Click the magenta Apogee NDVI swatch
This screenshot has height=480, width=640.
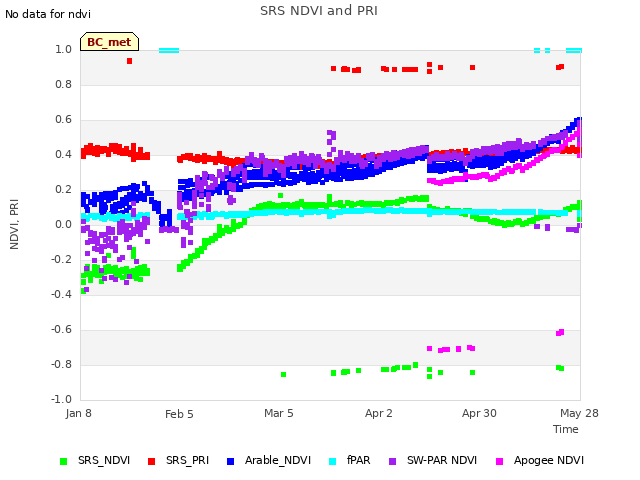click(499, 461)
